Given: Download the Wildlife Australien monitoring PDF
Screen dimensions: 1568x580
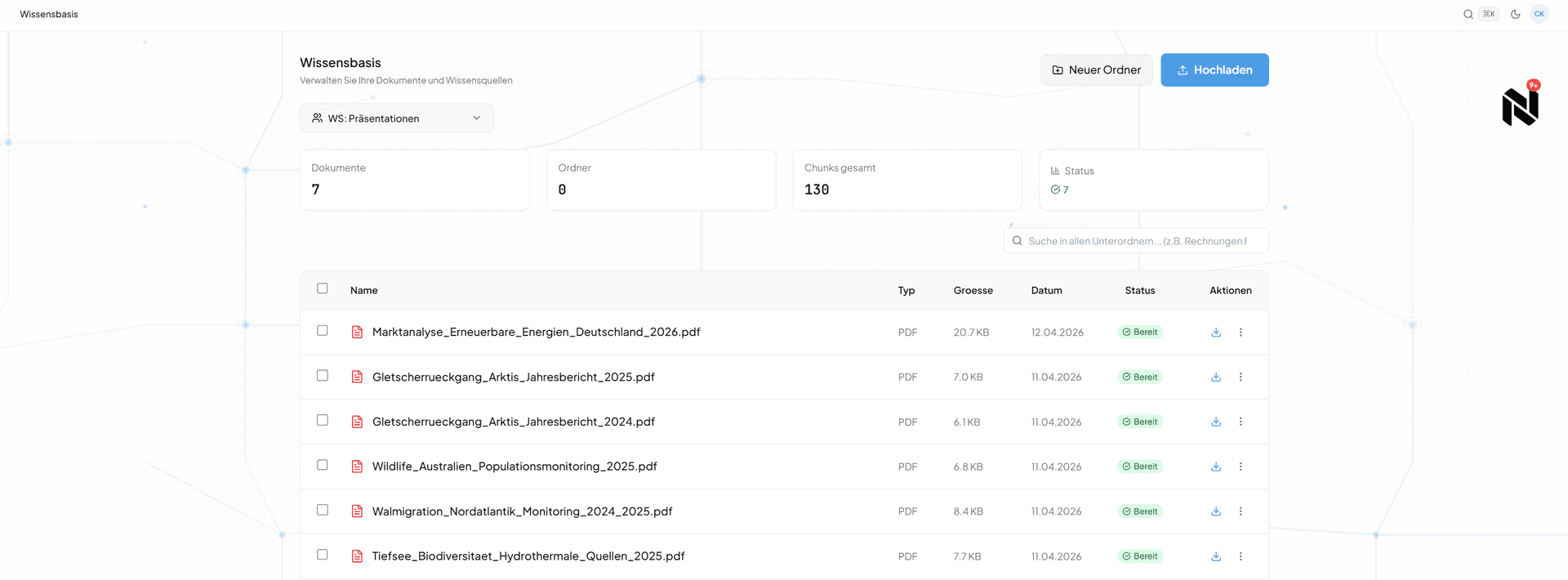Looking at the screenshot, I should point(1216,466).
